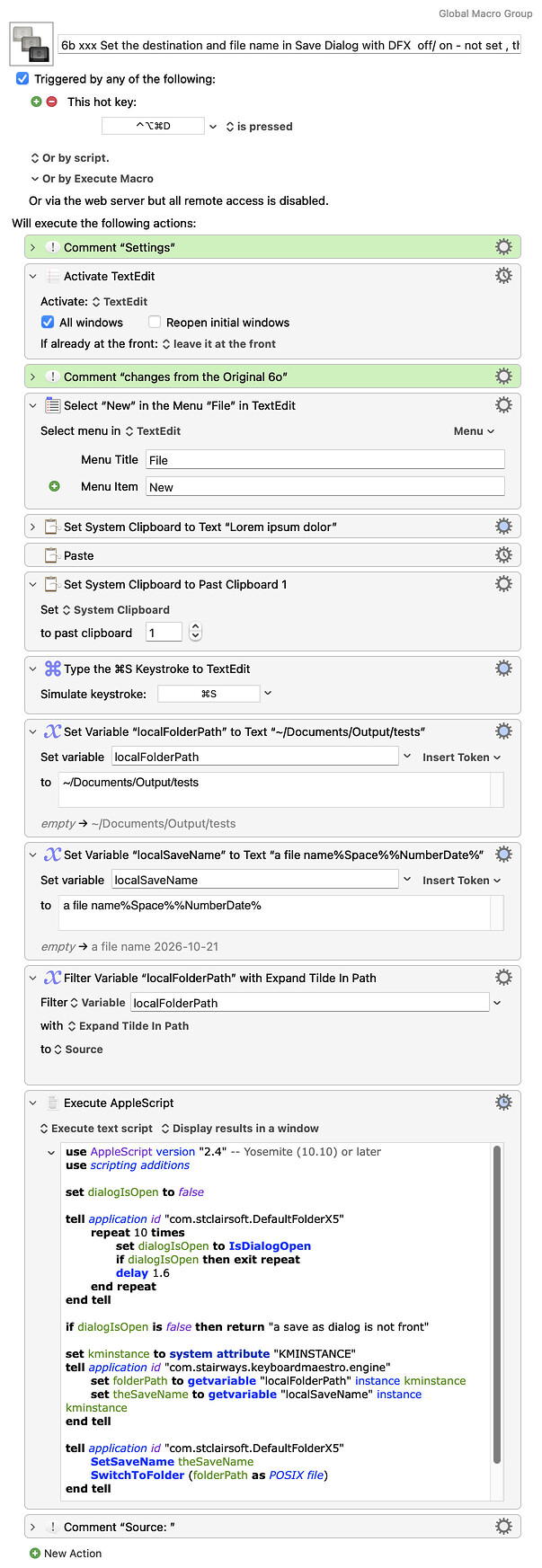Collapse the Activate TextEdit action
Screen dimensions: 542x1568
[x=33, y=276]
